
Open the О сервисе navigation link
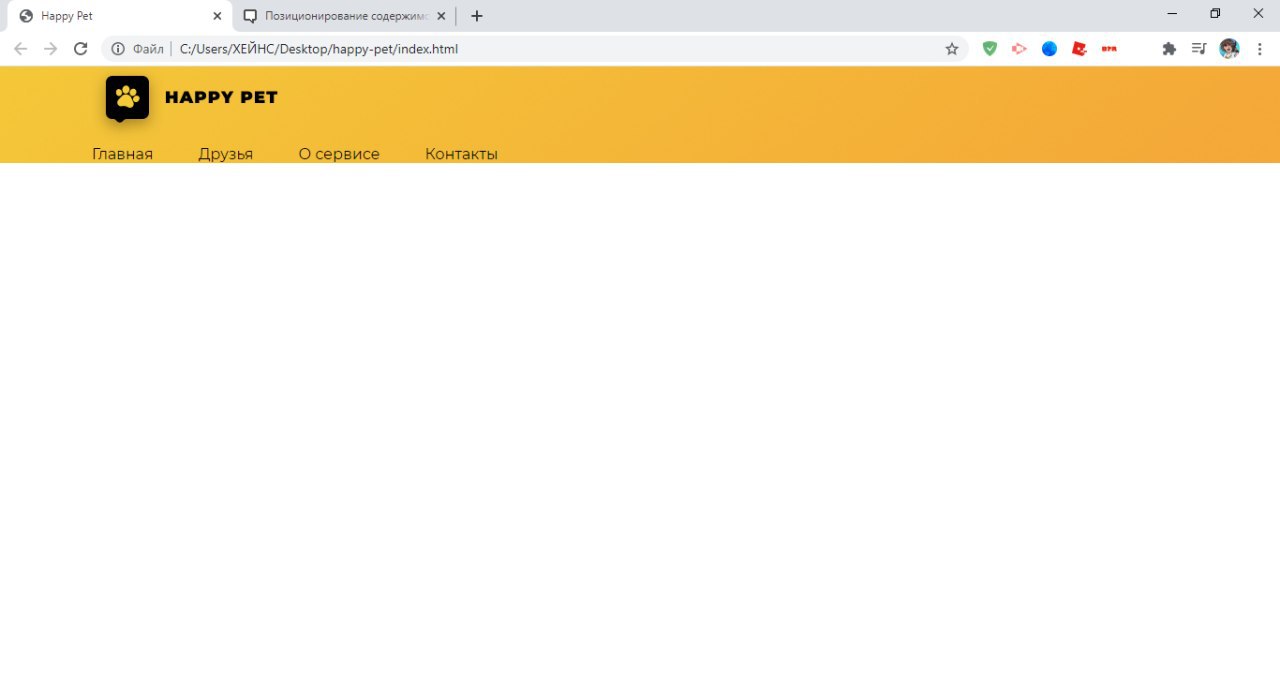click(x=339, y=154)
